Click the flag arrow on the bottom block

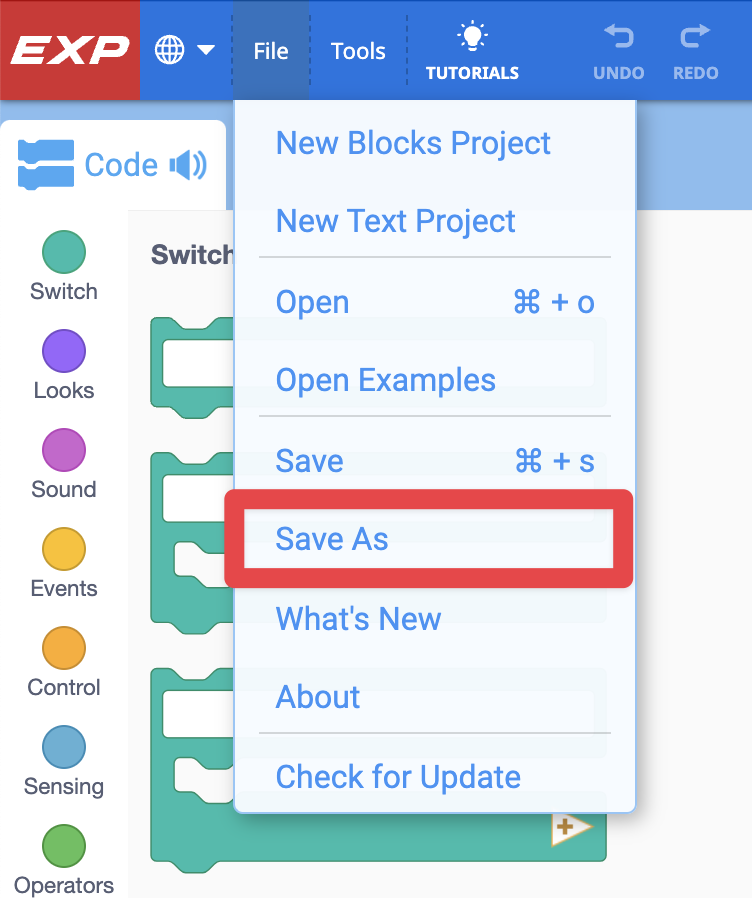pyautogui.click(x=574, y=827)
